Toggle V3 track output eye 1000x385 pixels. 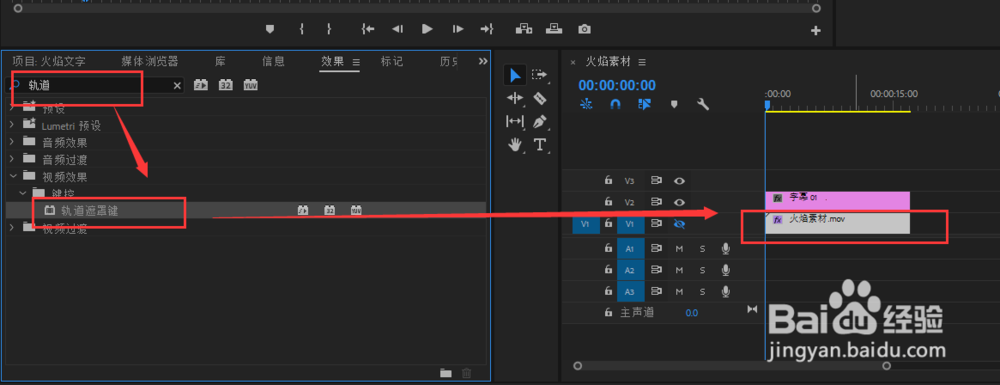pos(679,181)
